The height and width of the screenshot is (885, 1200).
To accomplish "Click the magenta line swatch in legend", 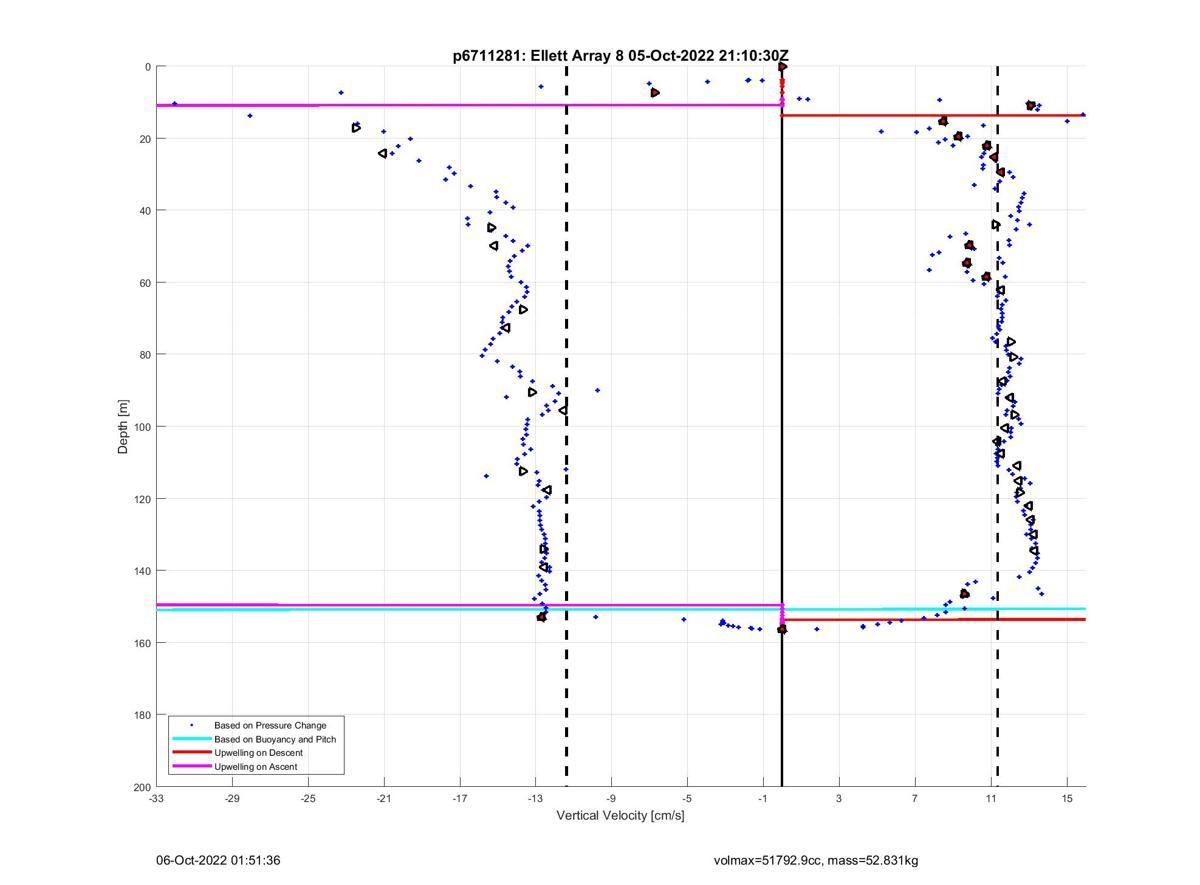I will pos(191,767).
